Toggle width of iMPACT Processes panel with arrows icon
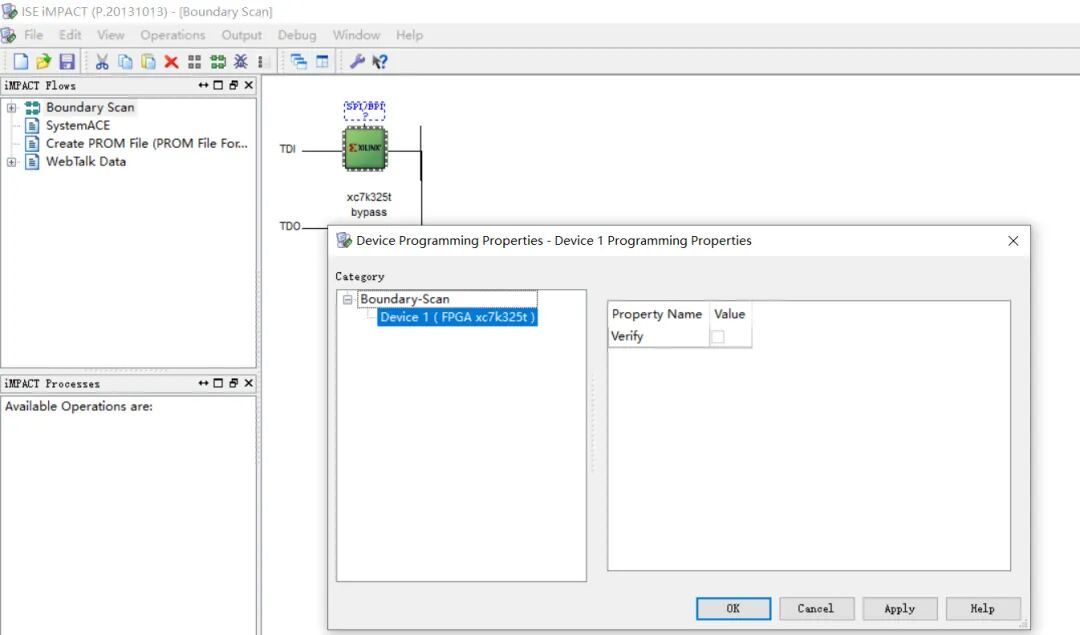1080x635 pixels. tap(203, 383)
